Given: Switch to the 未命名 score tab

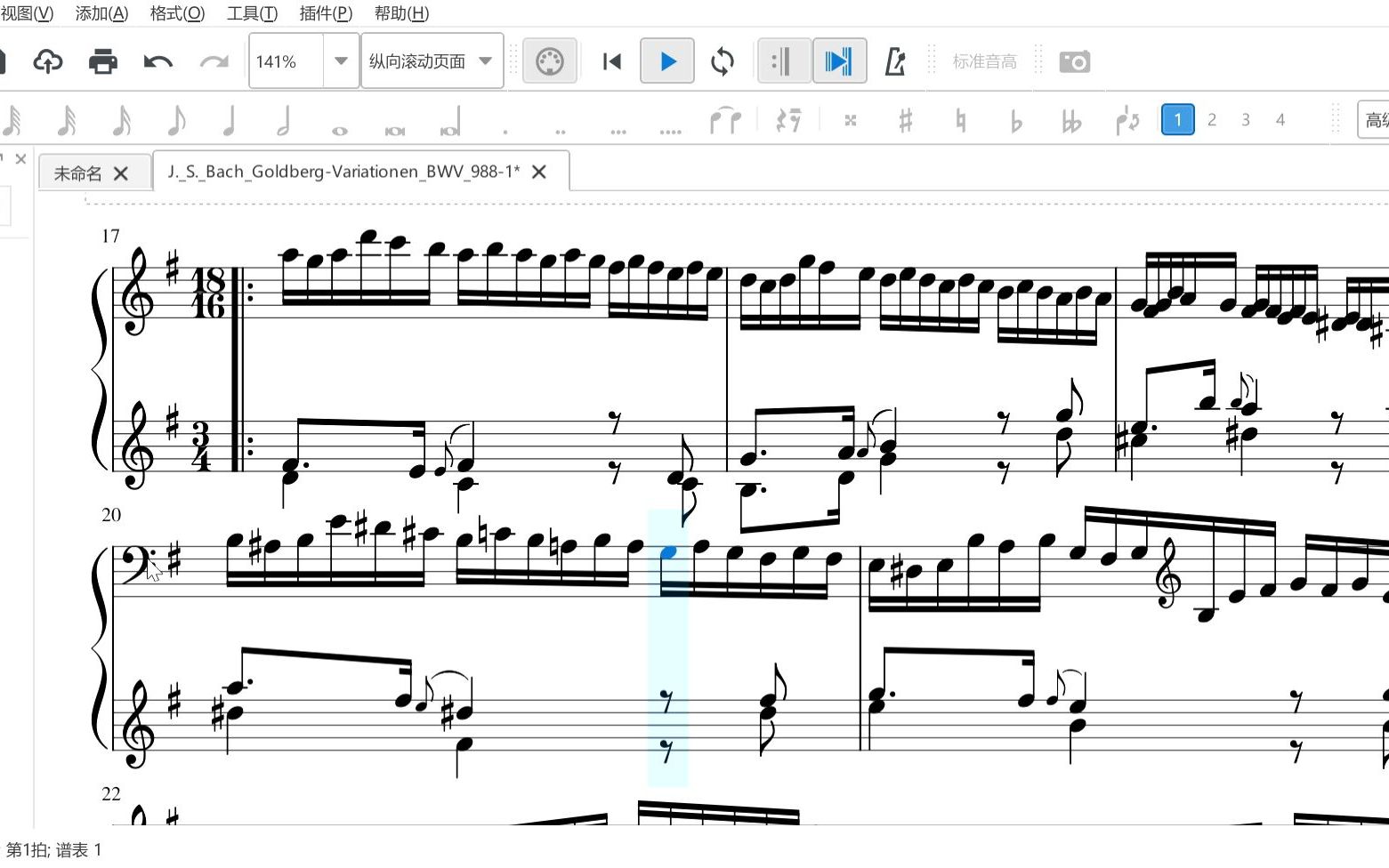Looking at the screenshot, I should tap(77, 173).
